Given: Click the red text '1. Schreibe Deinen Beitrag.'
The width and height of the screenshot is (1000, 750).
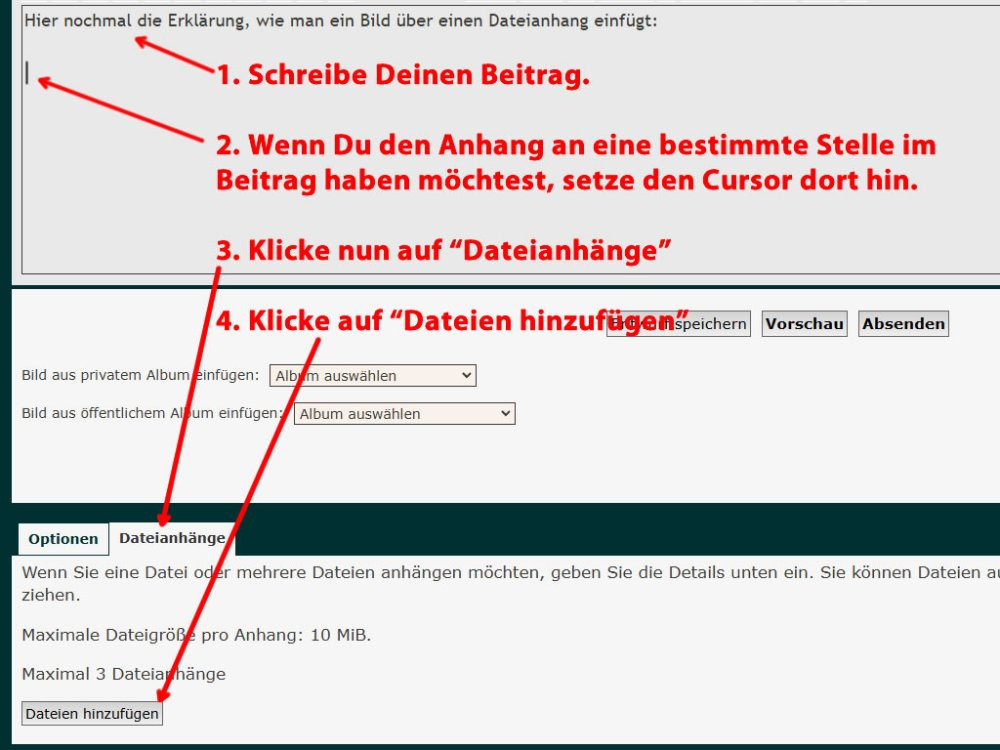Looking at the screenshot, I should [x=403, y=75].
